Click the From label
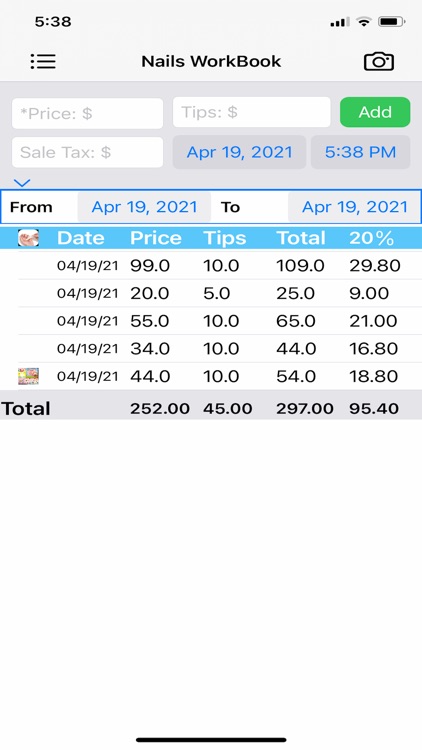This screenshot has height=750, width=422. pyautogui.click(x=31, y=207)
